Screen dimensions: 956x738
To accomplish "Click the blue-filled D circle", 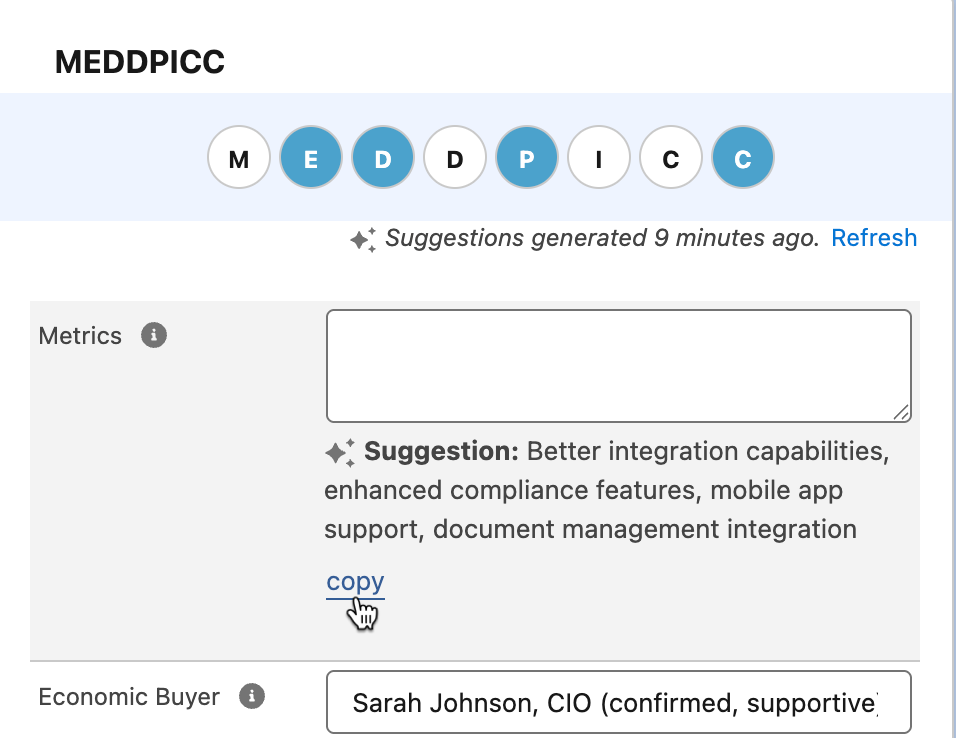I will coord(383,158).
